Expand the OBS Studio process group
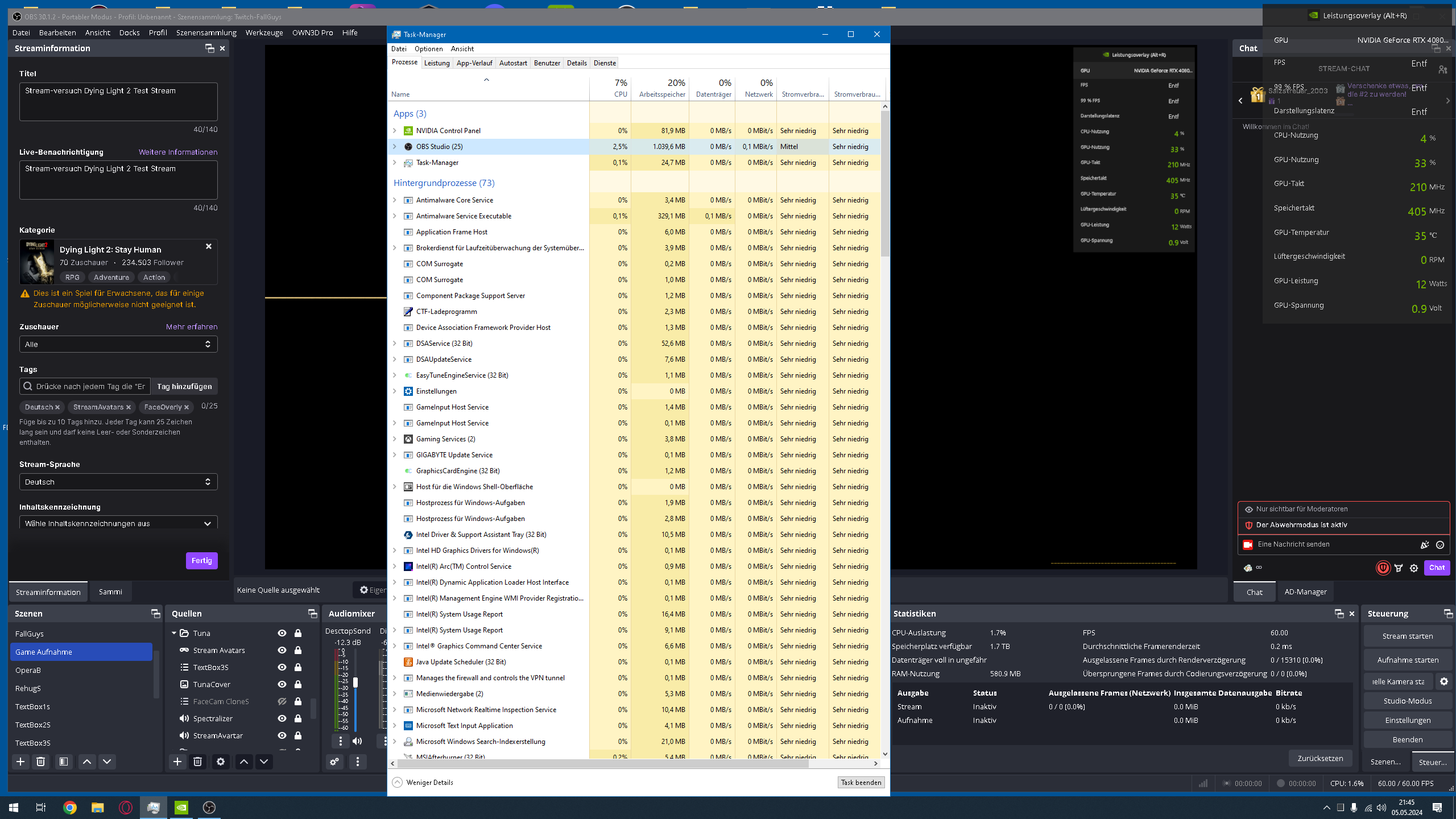This screenshot has height=819, width=1456. 395,146
